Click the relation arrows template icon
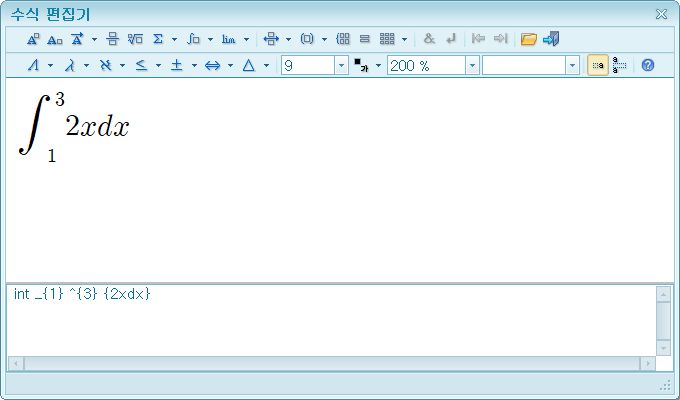Viewport: 680px width, 400px height. pyautogui.click(x=271, y=39)
